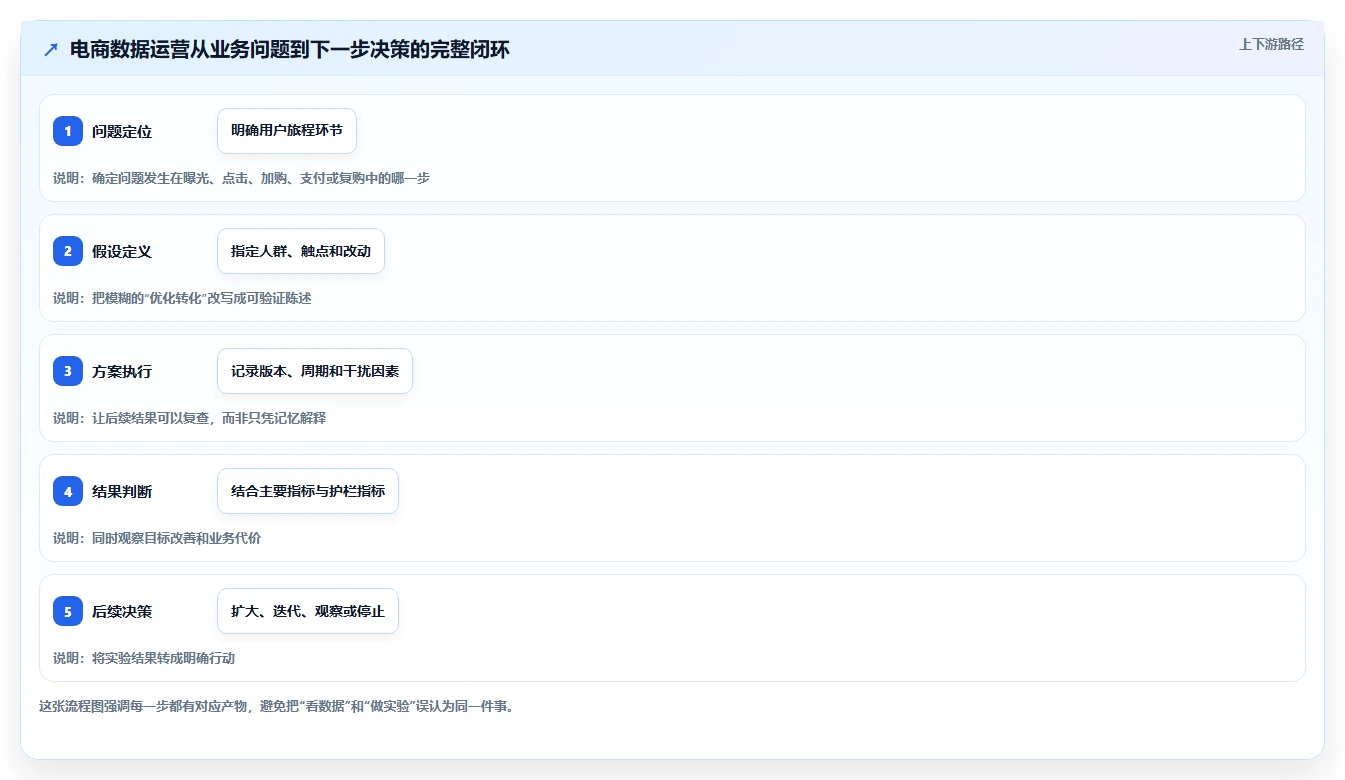Click the note 让后续结果可以复查
The image size is (1345, 780).
coord(189,418)
